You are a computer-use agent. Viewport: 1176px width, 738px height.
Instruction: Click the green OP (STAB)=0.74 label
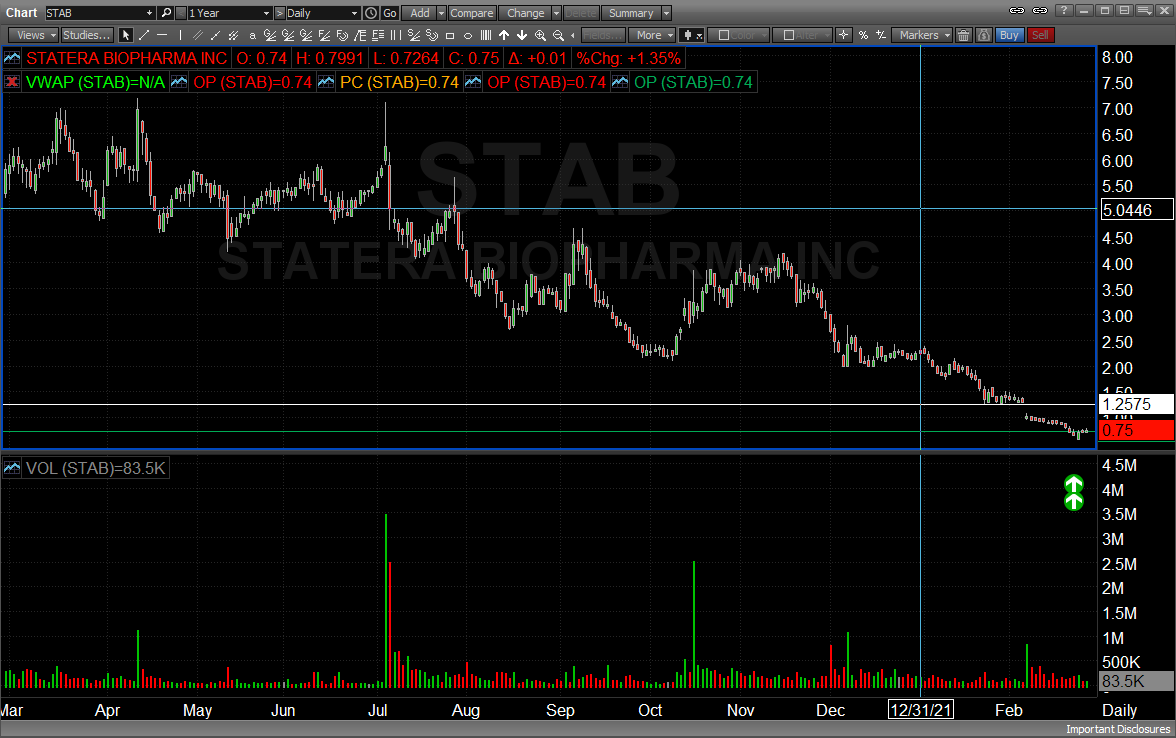pos(693,82)
